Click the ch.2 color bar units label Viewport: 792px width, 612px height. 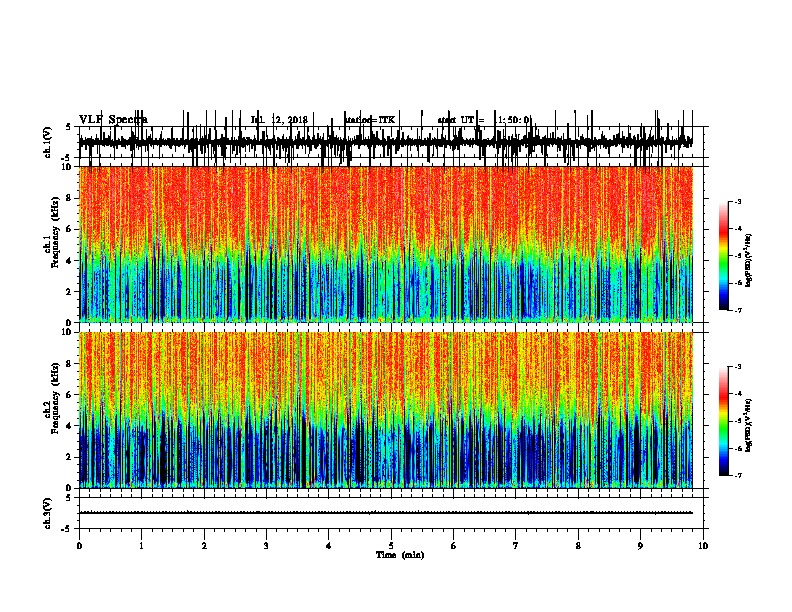pos(748,425)
